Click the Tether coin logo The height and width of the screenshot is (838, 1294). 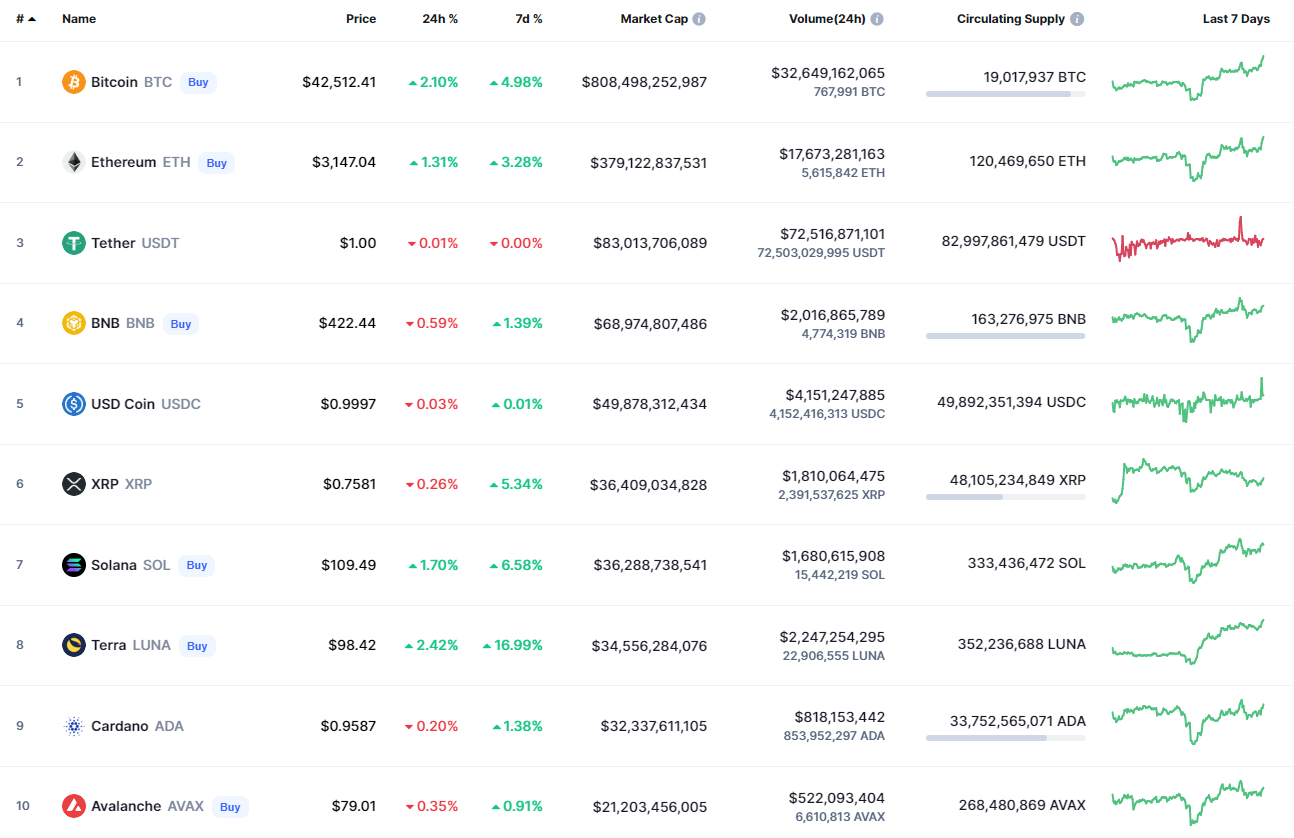74,243
